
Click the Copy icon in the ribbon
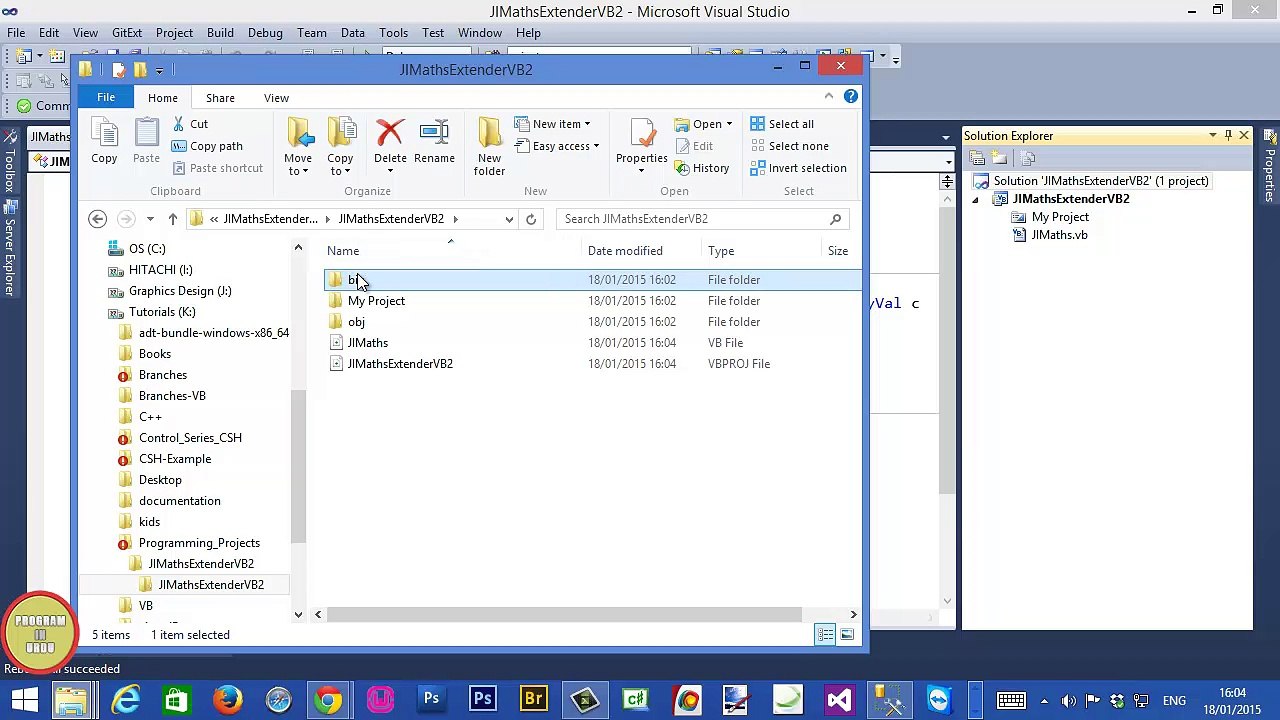click(104, 133)
